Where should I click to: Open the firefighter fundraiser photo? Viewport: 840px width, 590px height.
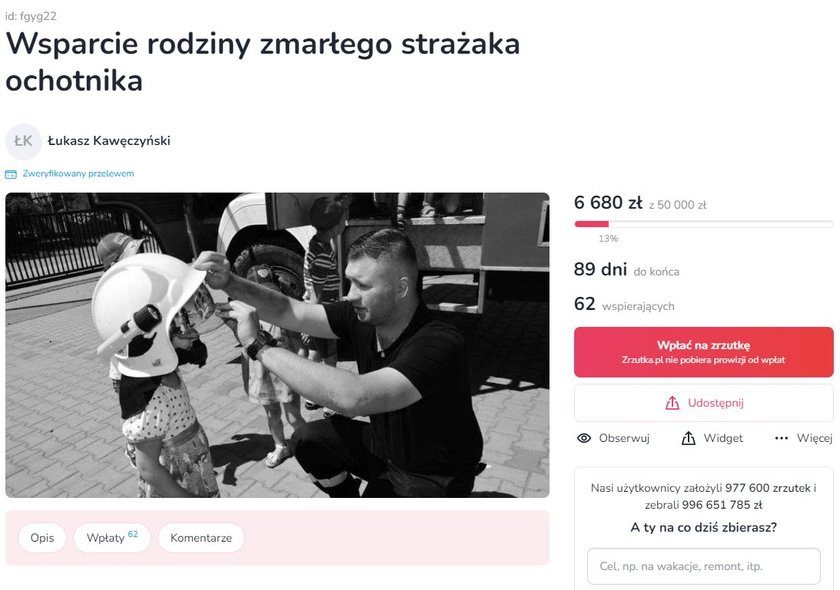click(278, 345)
